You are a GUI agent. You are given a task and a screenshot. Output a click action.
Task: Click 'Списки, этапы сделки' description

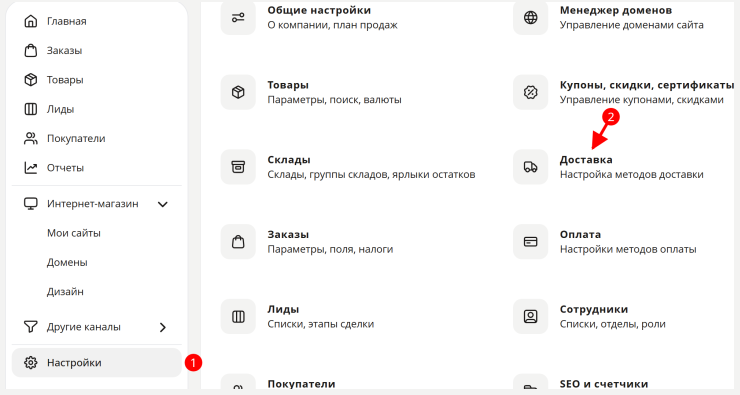[x=320, y=324]
